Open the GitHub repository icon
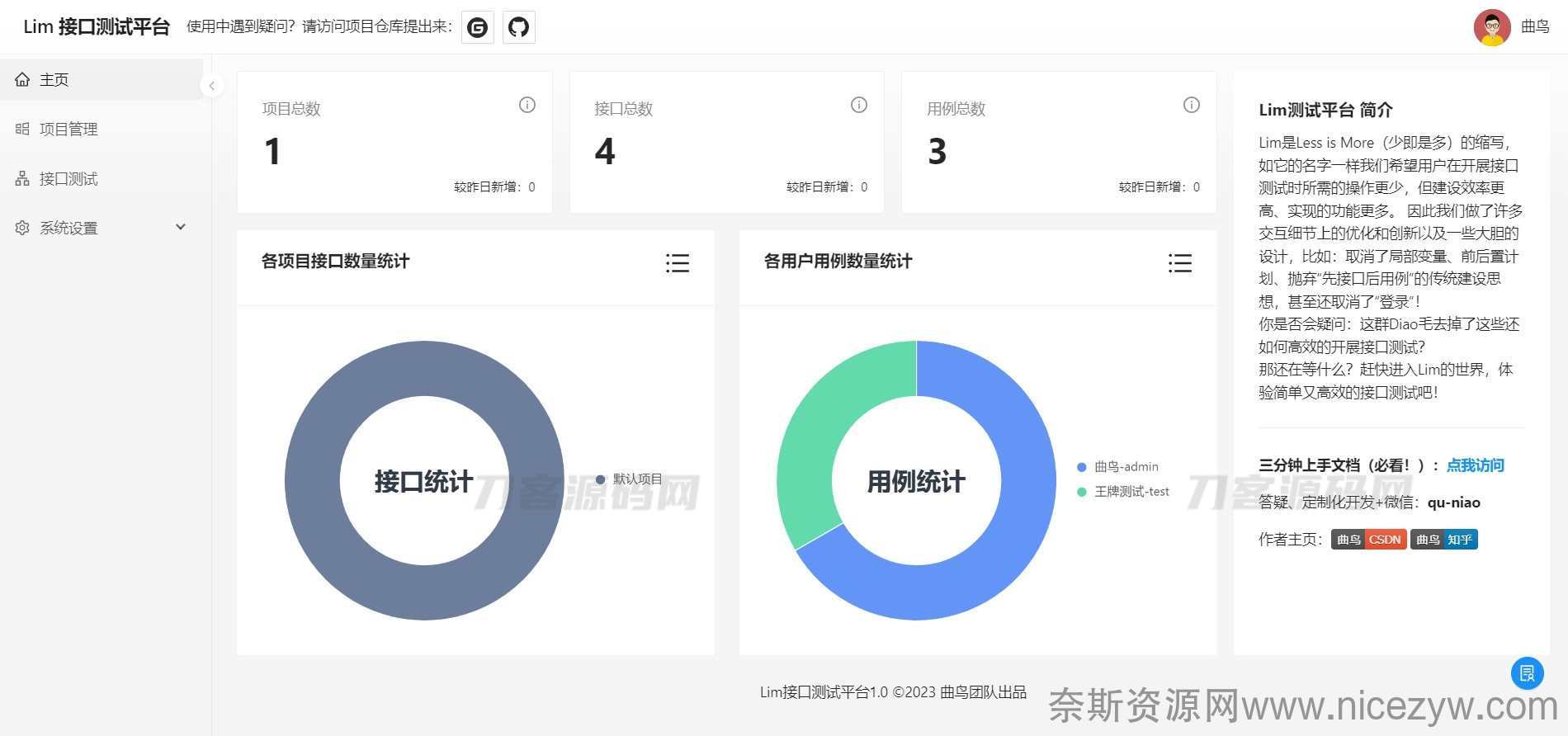This screenshot has height=736, width=1568. pyautogui.click(x=518, y=27)
